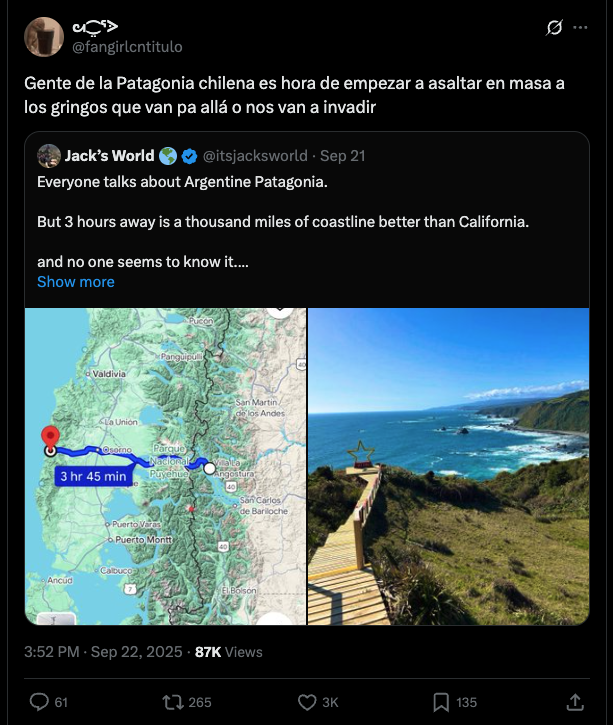Viewport: 613px width, 725px height.
Task: Open the map route image thumbnail
Action: 166,467
